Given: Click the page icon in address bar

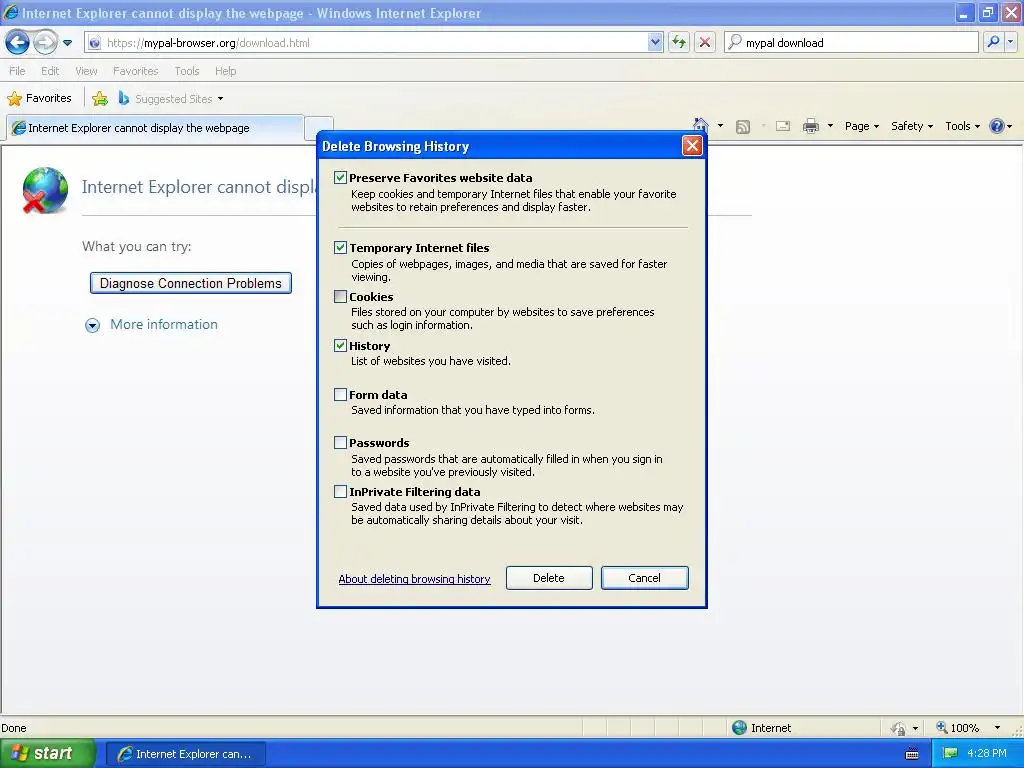Looking at the screenshot, I should (x=95, y=43).
